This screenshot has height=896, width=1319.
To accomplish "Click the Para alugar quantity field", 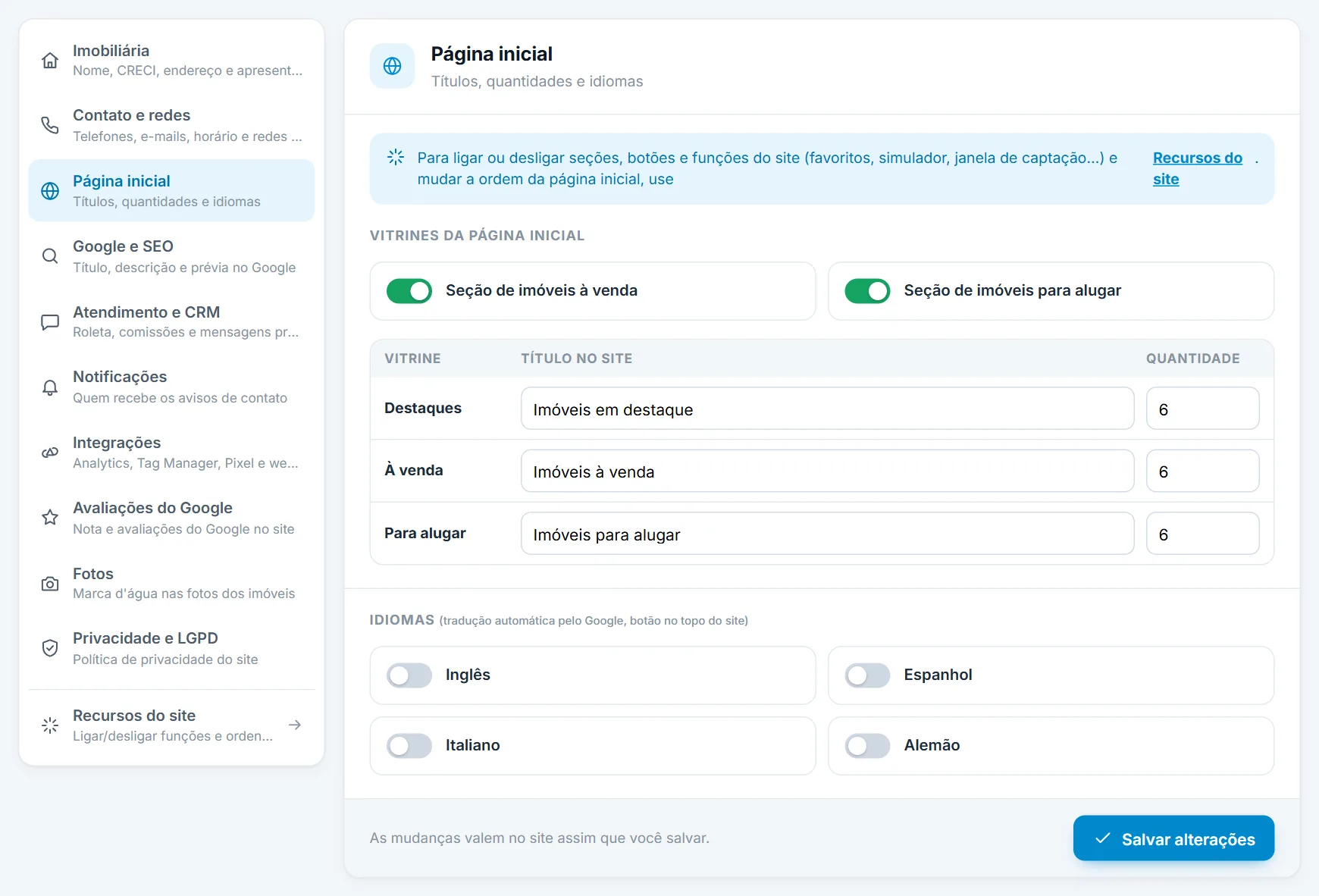I will click(x=1202, y=534).
